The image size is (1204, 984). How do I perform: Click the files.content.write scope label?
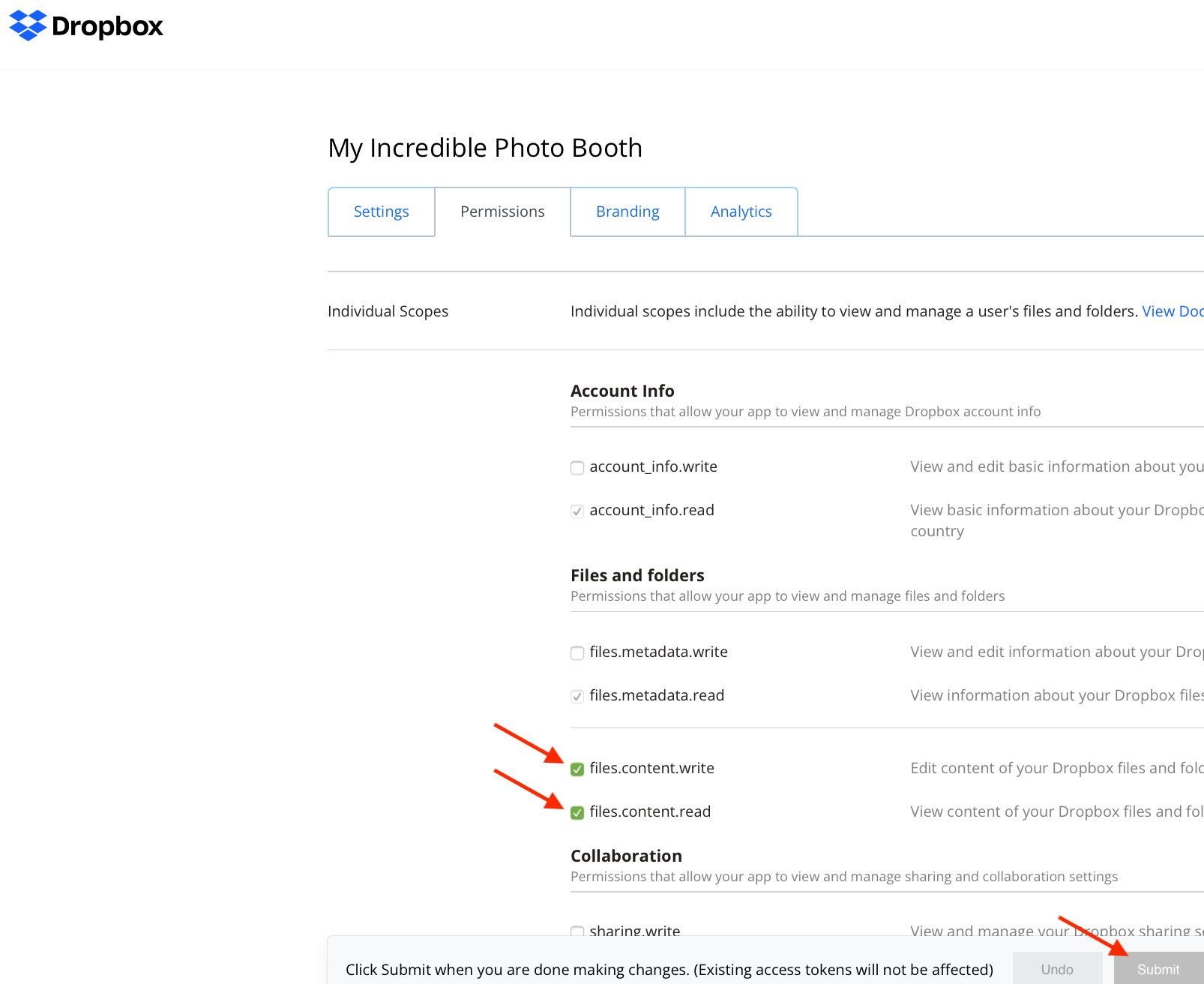click(651, 768)
